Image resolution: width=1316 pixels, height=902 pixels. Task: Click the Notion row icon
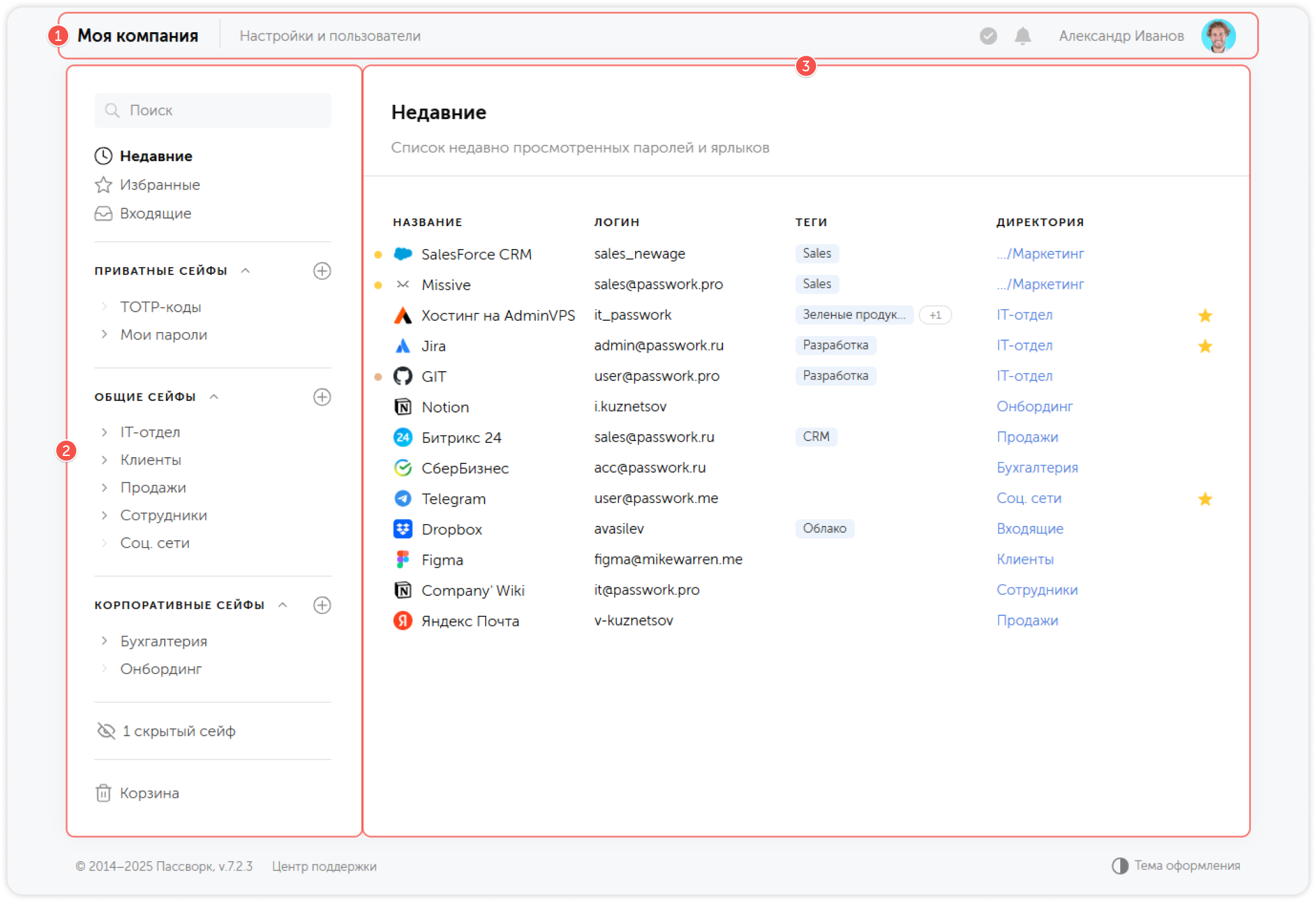coord(403,407)
